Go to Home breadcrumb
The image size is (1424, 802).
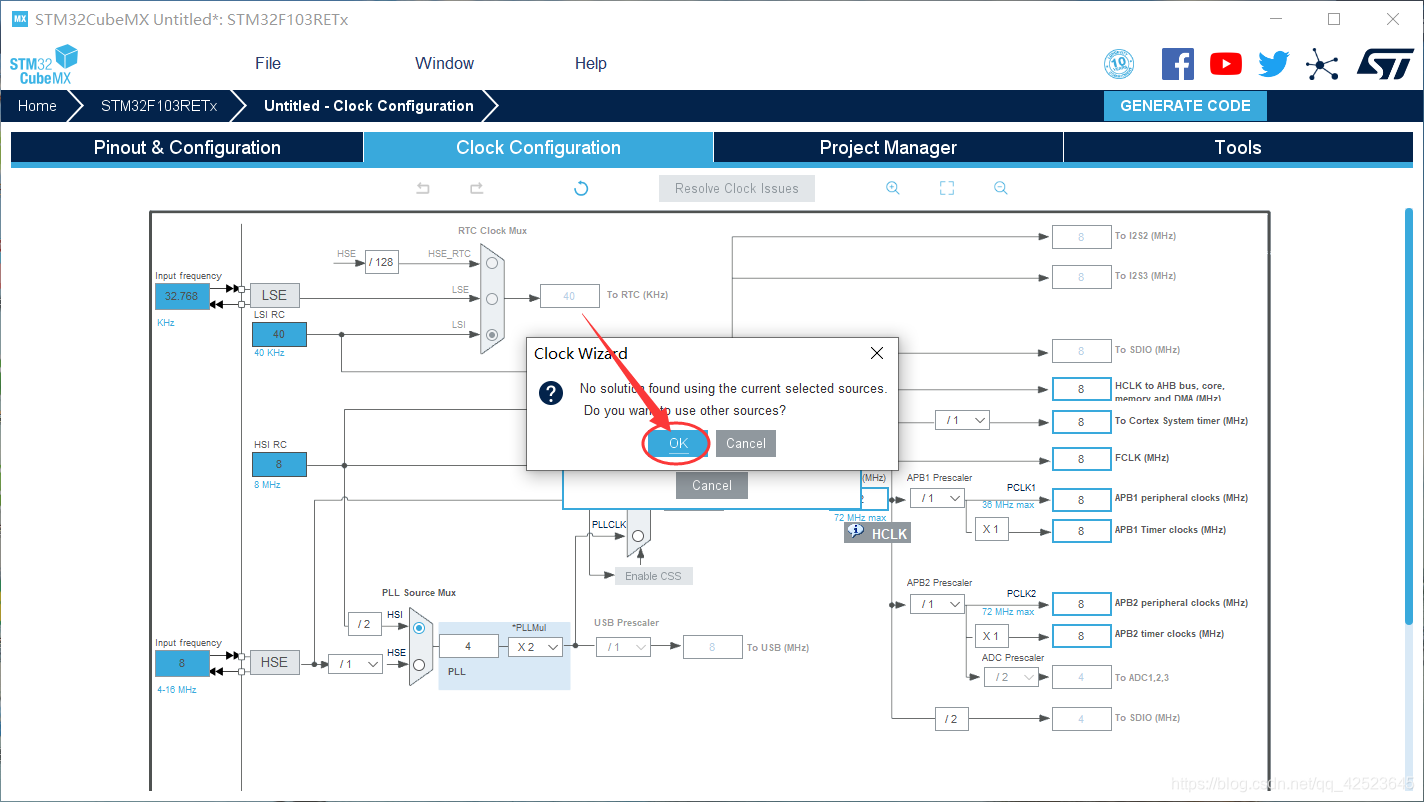tap(37, 106)
